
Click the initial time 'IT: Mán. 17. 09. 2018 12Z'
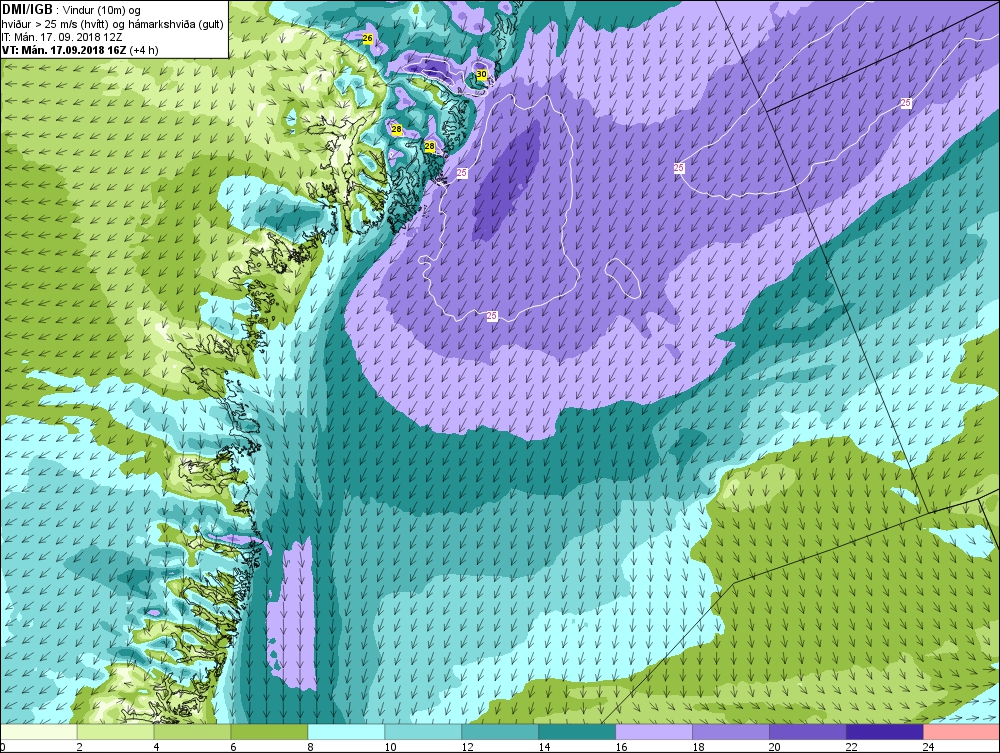click(62, 37)
